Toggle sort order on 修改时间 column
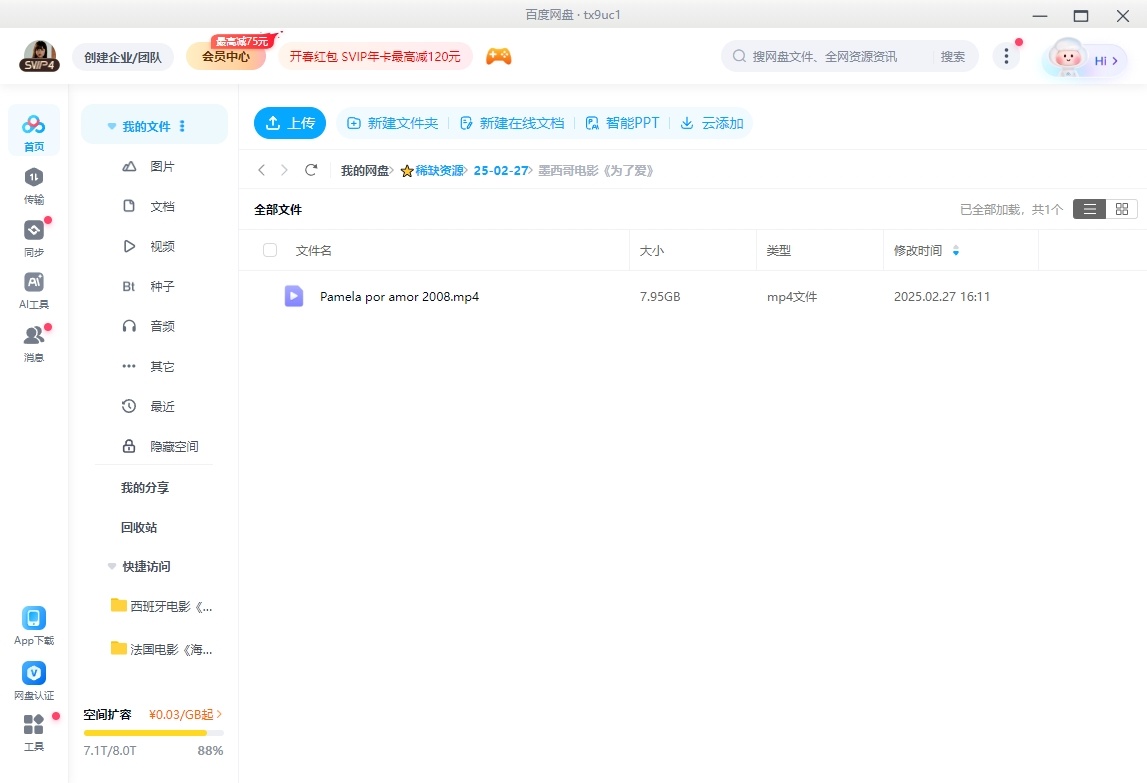Image resolution: width=1147 pixels, height=783 pixels. coord(956,251)
